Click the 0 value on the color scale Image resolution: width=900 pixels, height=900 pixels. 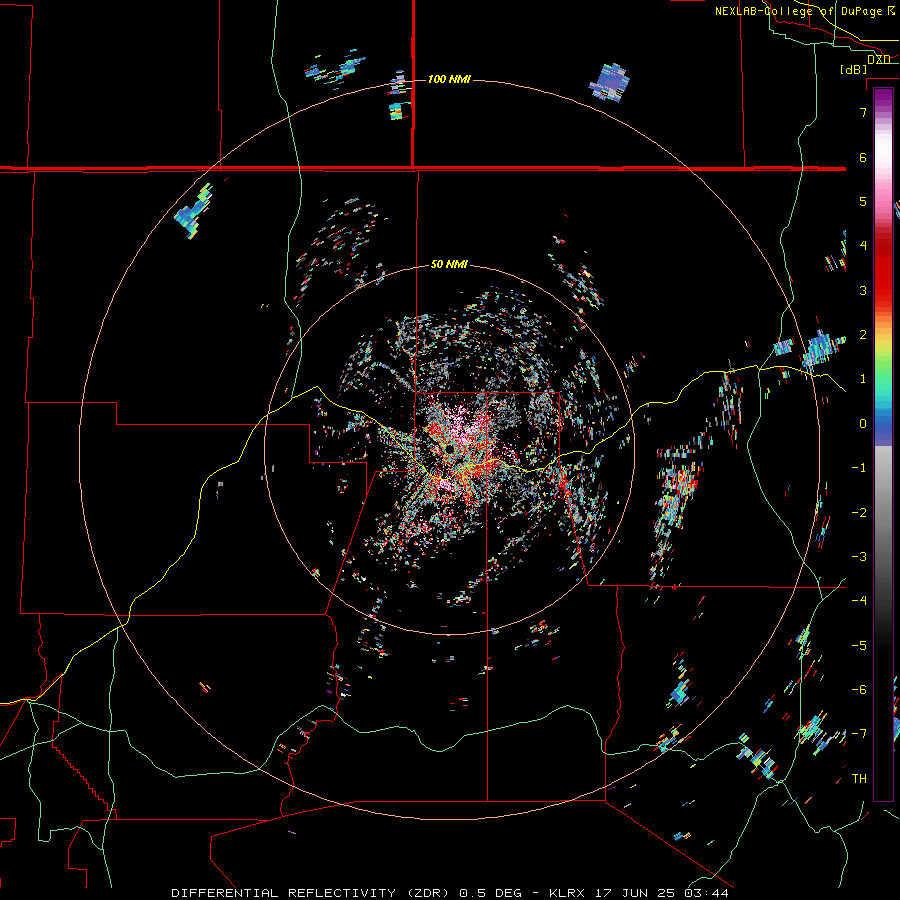click(863, 424)
